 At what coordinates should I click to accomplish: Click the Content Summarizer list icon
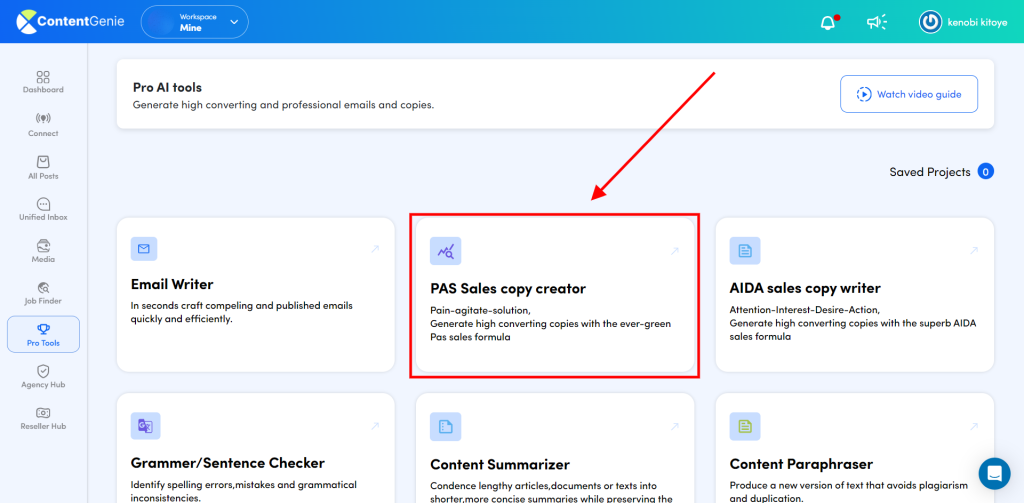coord(445,427)
